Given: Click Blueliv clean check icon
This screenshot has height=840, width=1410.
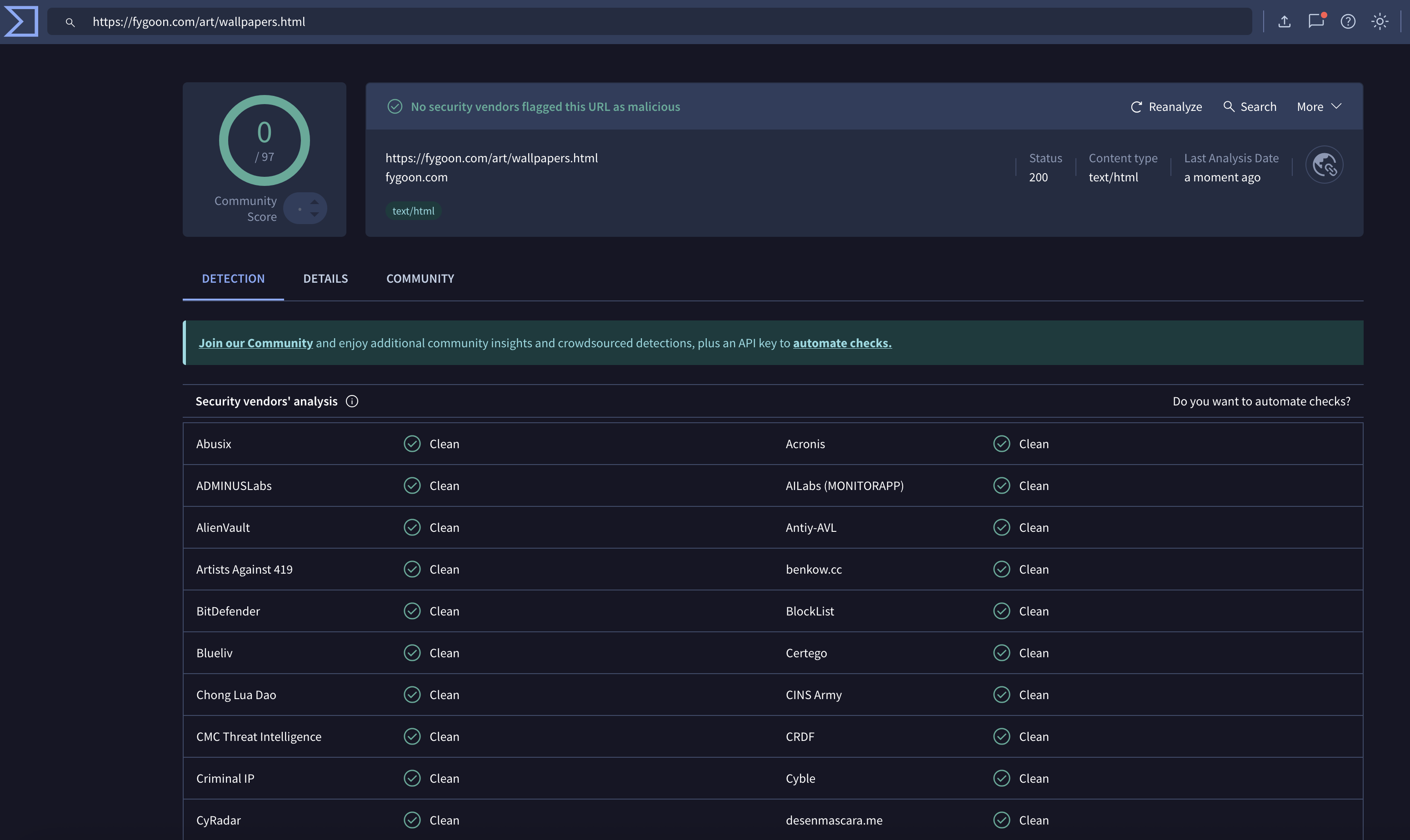Looking at the screenshot, I should pyautogui.click(x=412, y=653).
